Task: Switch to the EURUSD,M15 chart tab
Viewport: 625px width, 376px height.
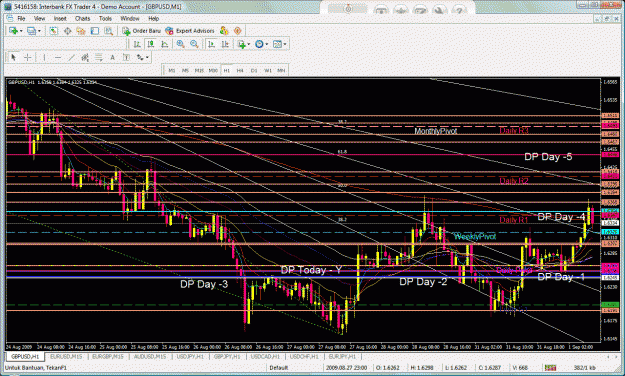Action: pyautogui.click(x=66, y=356)
